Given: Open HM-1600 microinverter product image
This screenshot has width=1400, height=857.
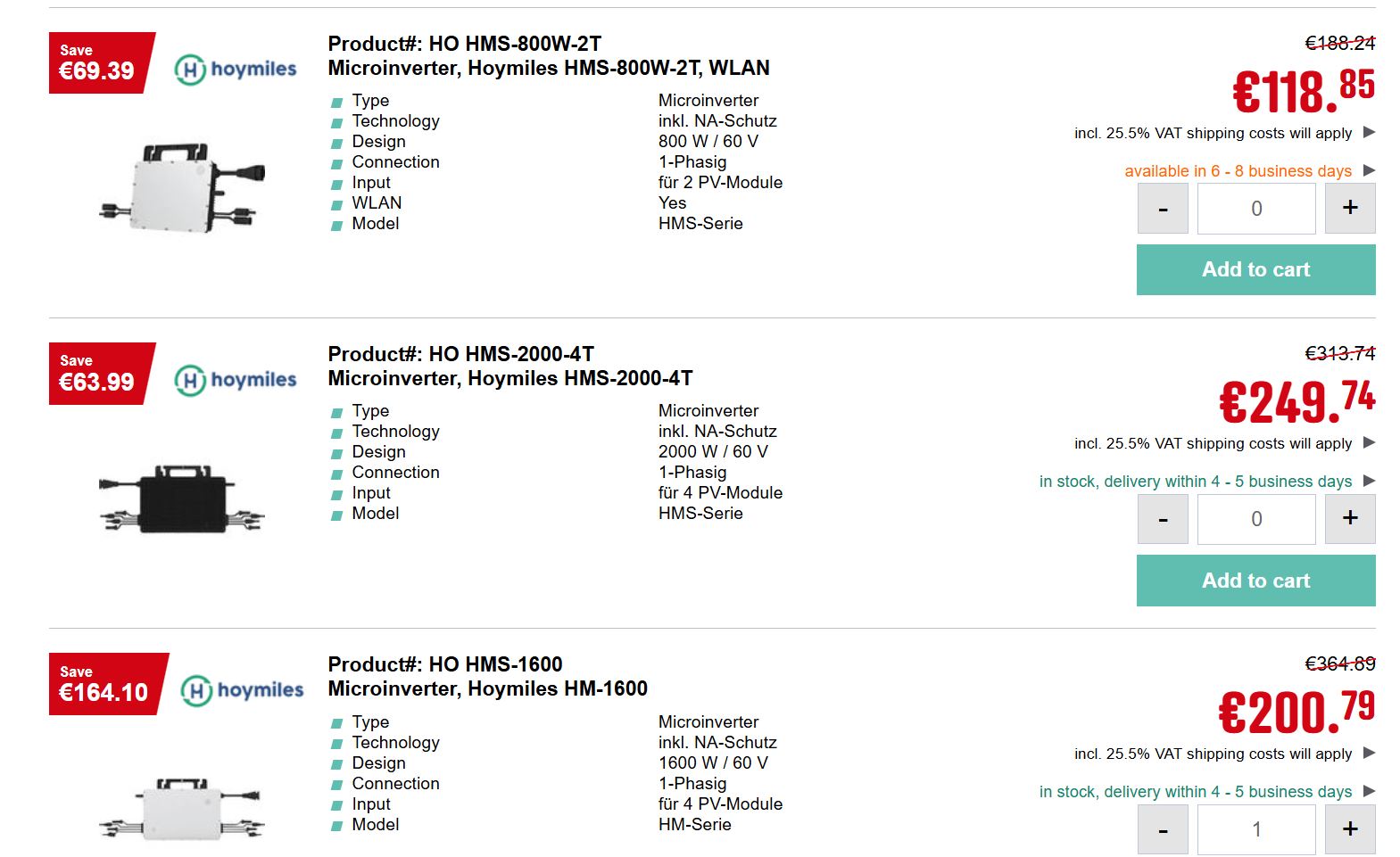Looking at the screenshot, I should (x=182, y=808).
